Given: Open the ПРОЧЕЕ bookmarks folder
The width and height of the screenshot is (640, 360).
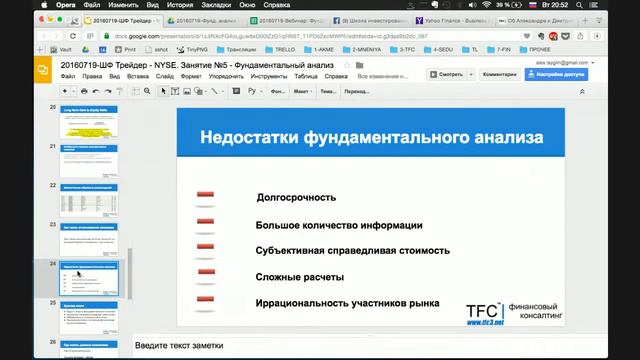Looking at the screenshot, I should (535, 49).
